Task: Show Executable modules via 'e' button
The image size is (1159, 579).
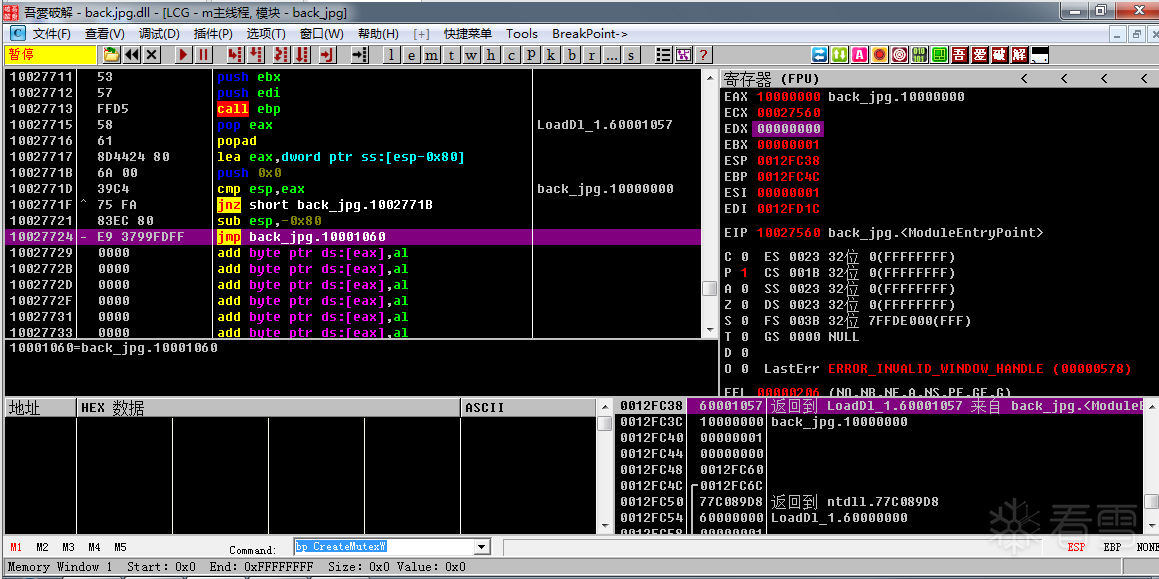Action: coord(412,55)
